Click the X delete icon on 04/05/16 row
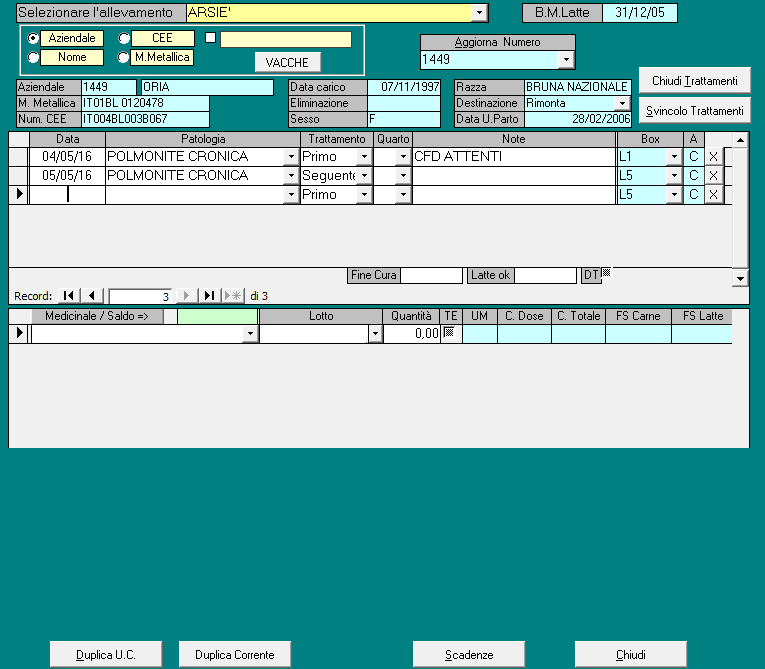This screenshot has width=765, height=669. tap(713, 157)
